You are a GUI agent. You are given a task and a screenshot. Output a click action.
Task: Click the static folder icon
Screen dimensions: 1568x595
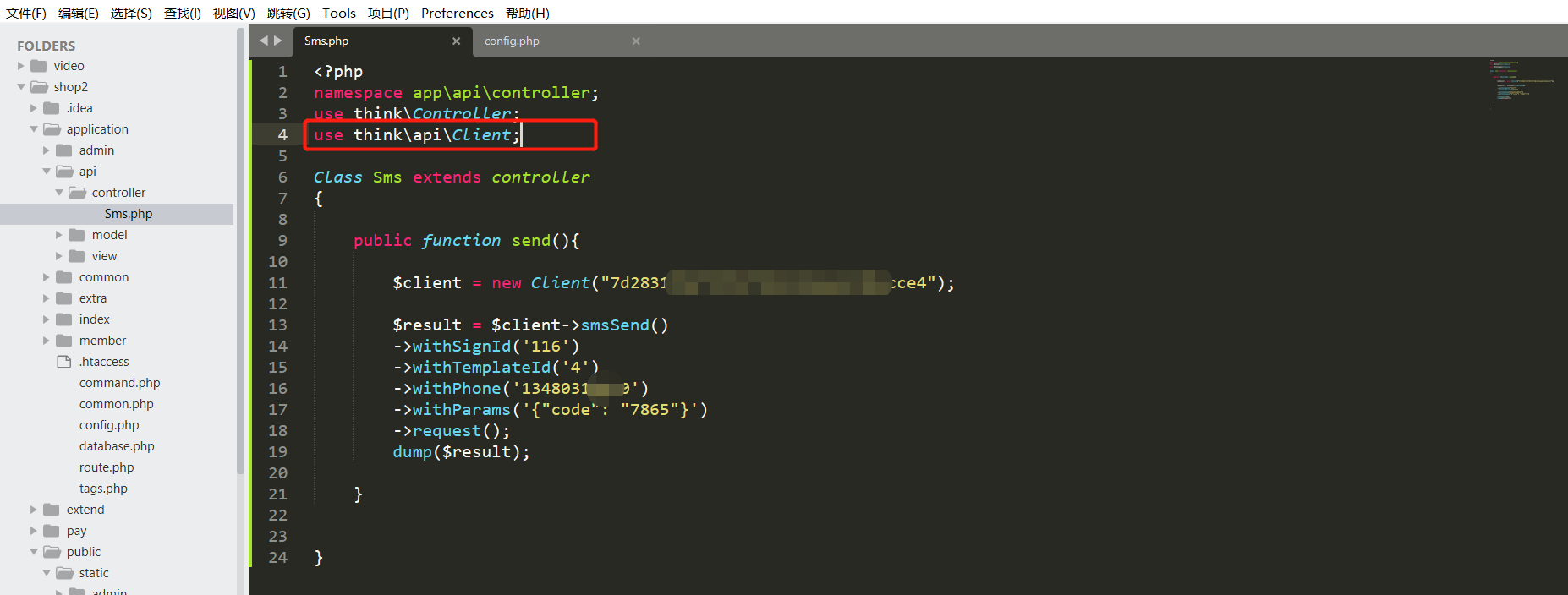[x=64, y=573]
